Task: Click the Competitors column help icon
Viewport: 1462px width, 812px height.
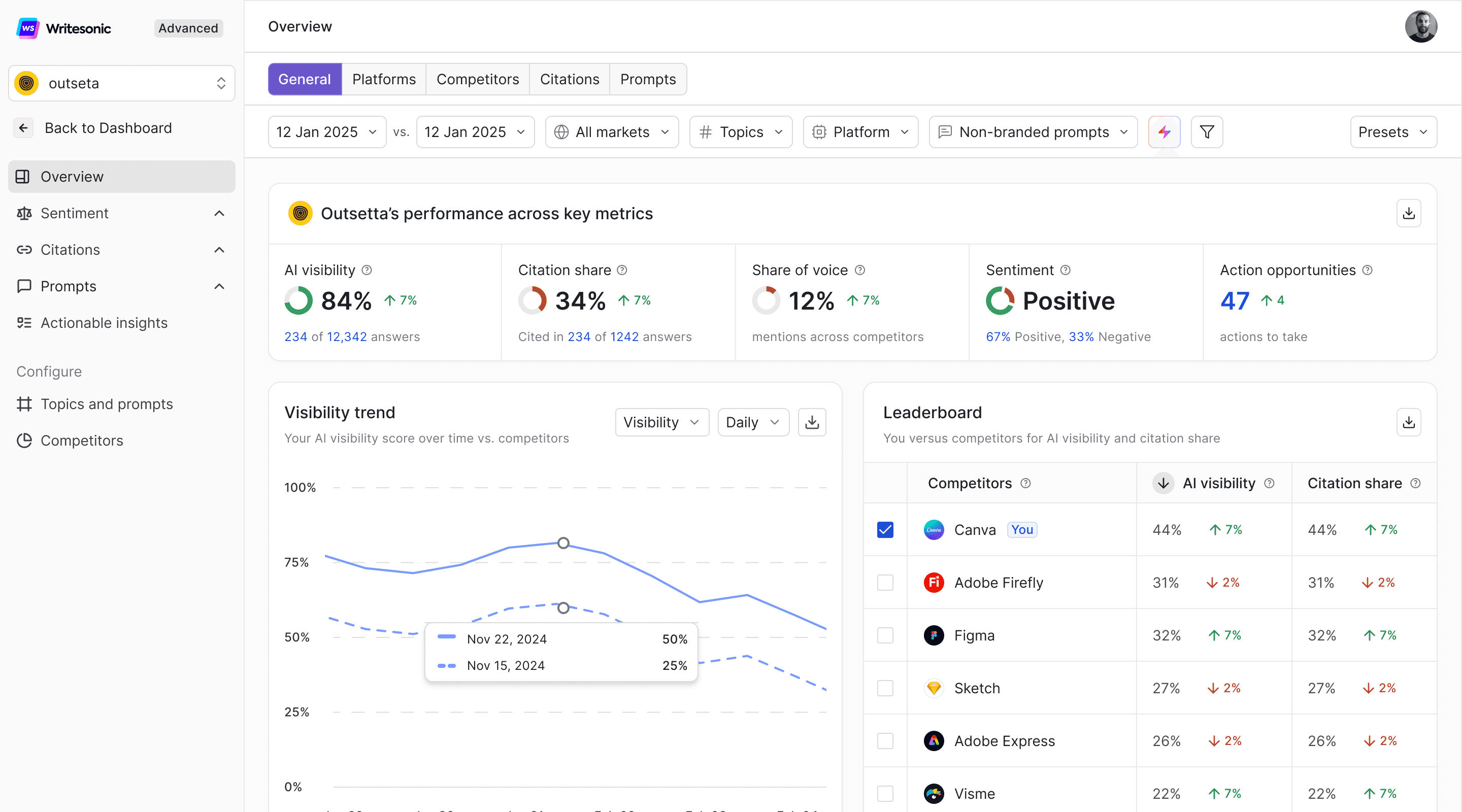Action: point(1025,484)
